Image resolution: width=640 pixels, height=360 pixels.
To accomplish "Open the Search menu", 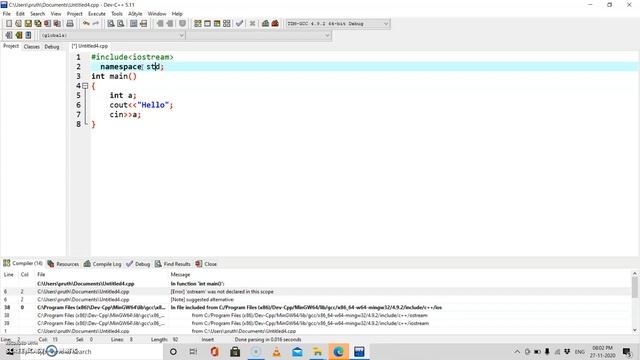I will pyautogui.click(x=37, y=13).
